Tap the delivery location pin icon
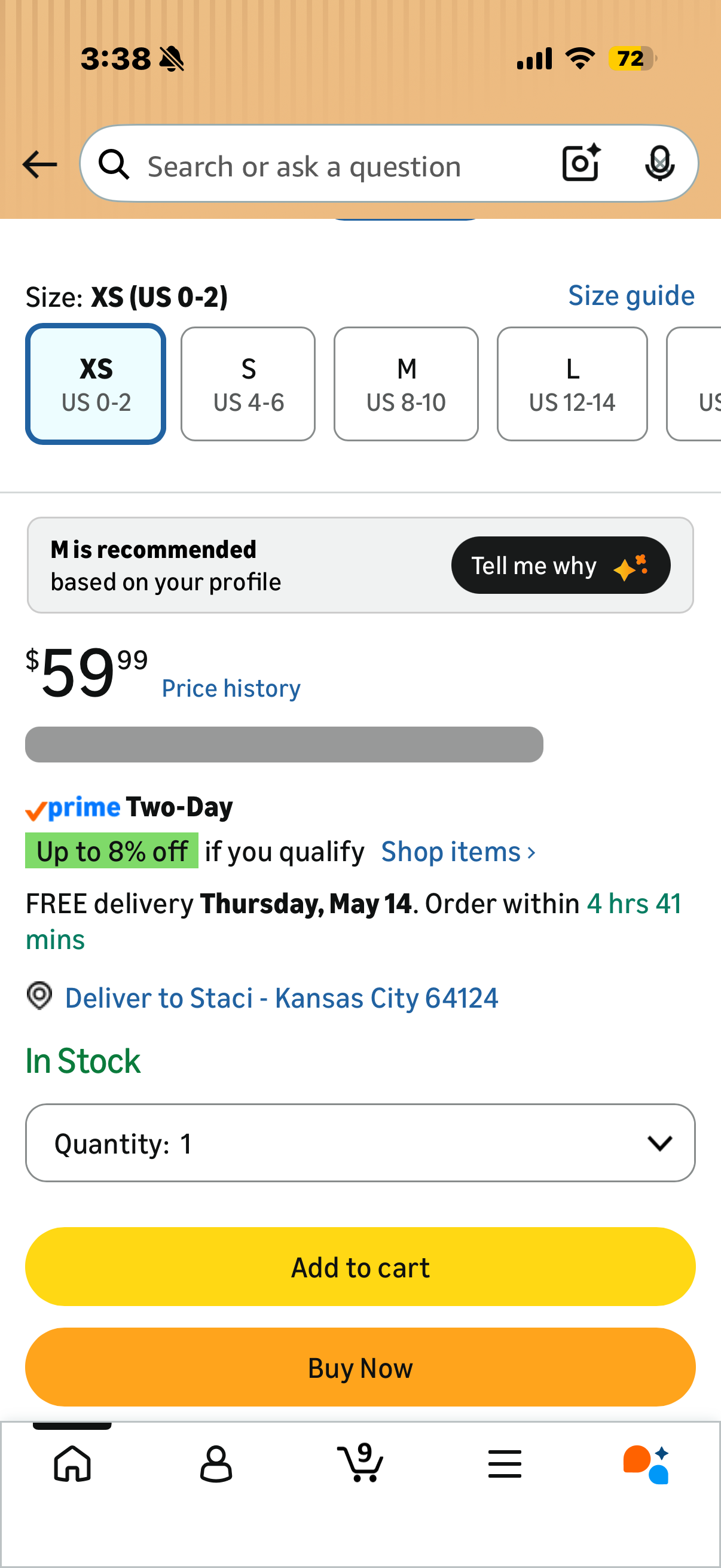The image size is (721, 1568). [39, 996]
